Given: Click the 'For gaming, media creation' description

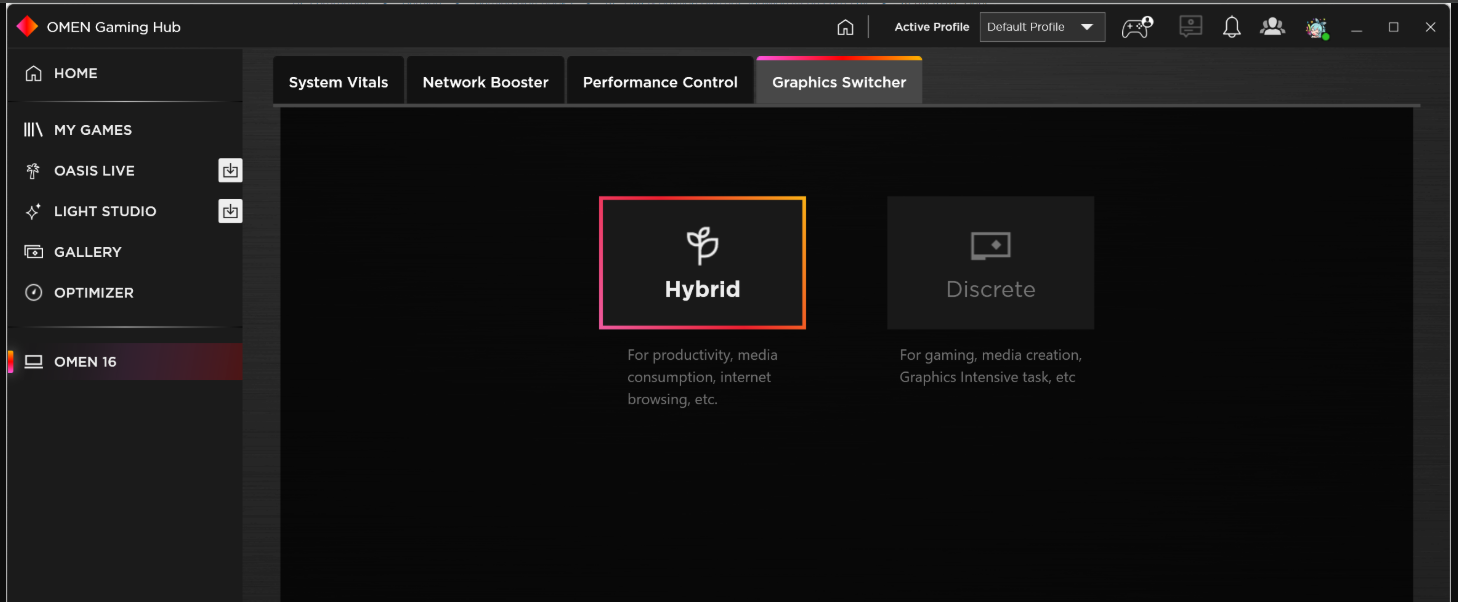Looking at the screenshot, I should (991, 366).
